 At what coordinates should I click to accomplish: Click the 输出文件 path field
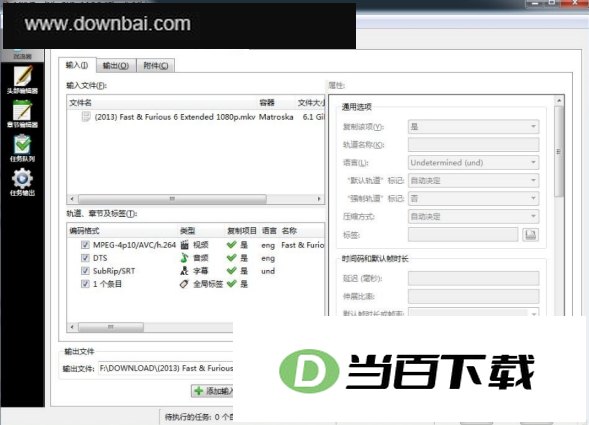tap(166, 368)
